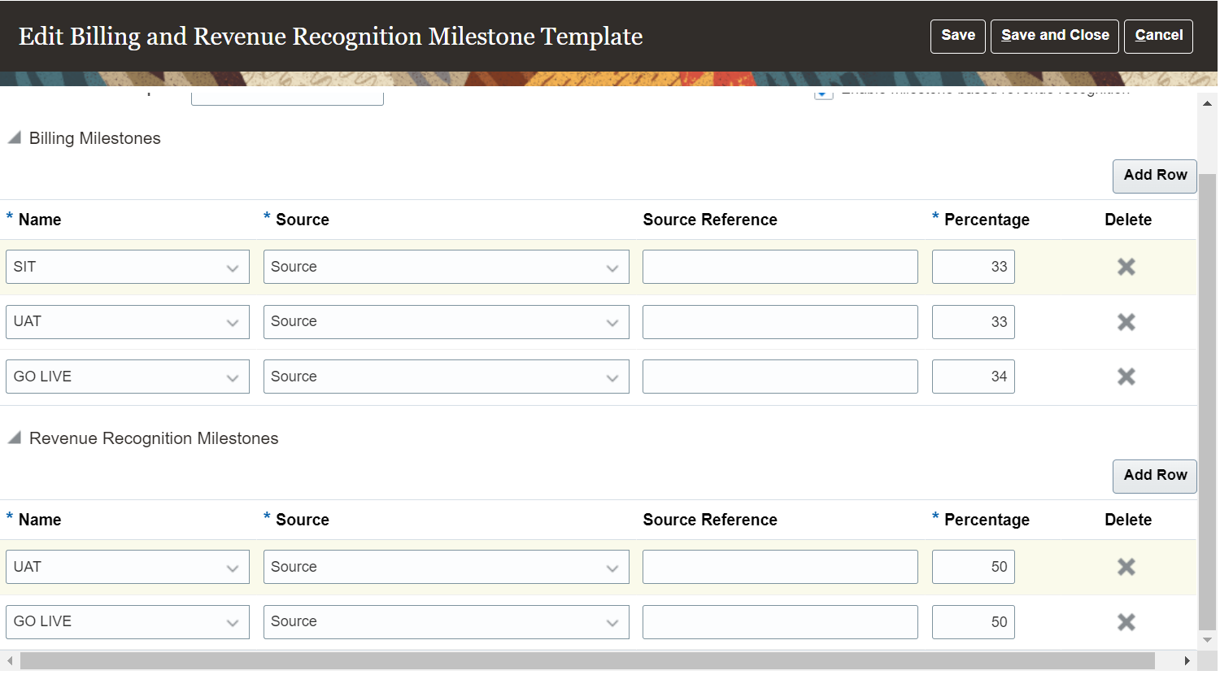1220x675 pixels.
Task: Delete the UAT revenue recognition row
Action: pyautogui.click(x=1126, y=567)
